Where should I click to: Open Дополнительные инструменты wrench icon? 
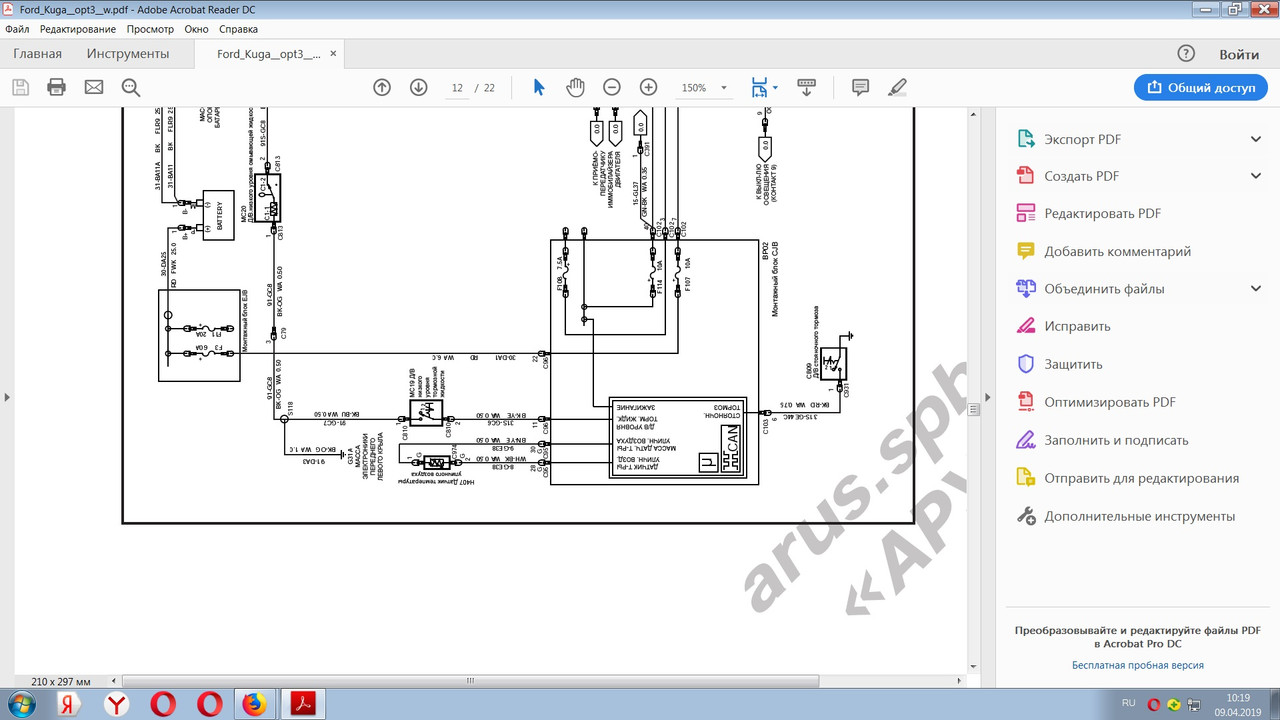tap(1025, 516)
